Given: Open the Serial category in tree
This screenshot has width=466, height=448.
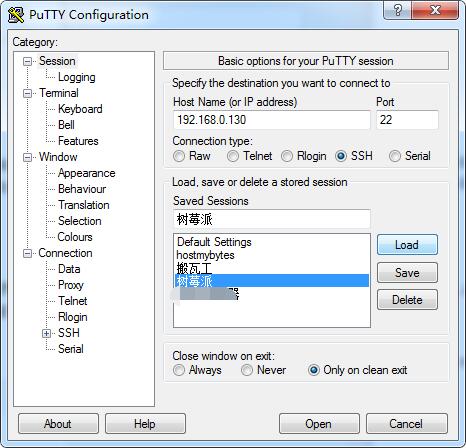Looking at the screenshot, I should tap(71, 349).
